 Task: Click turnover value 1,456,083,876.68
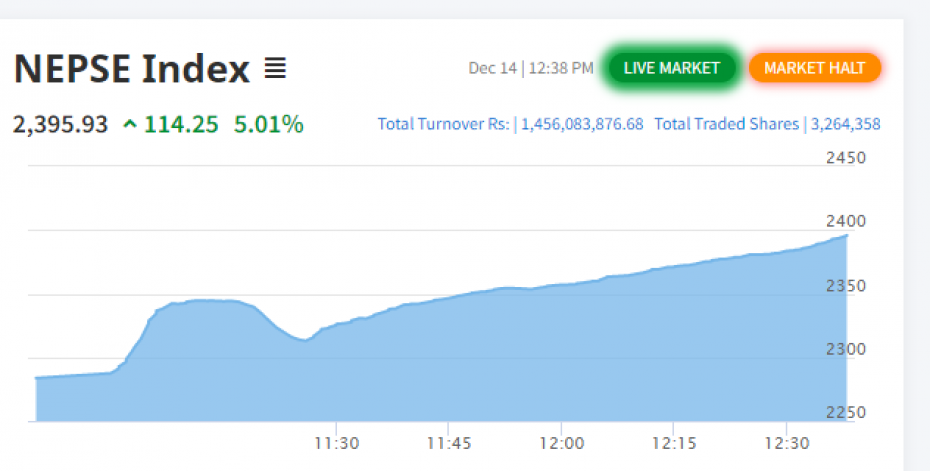[582, 124]
